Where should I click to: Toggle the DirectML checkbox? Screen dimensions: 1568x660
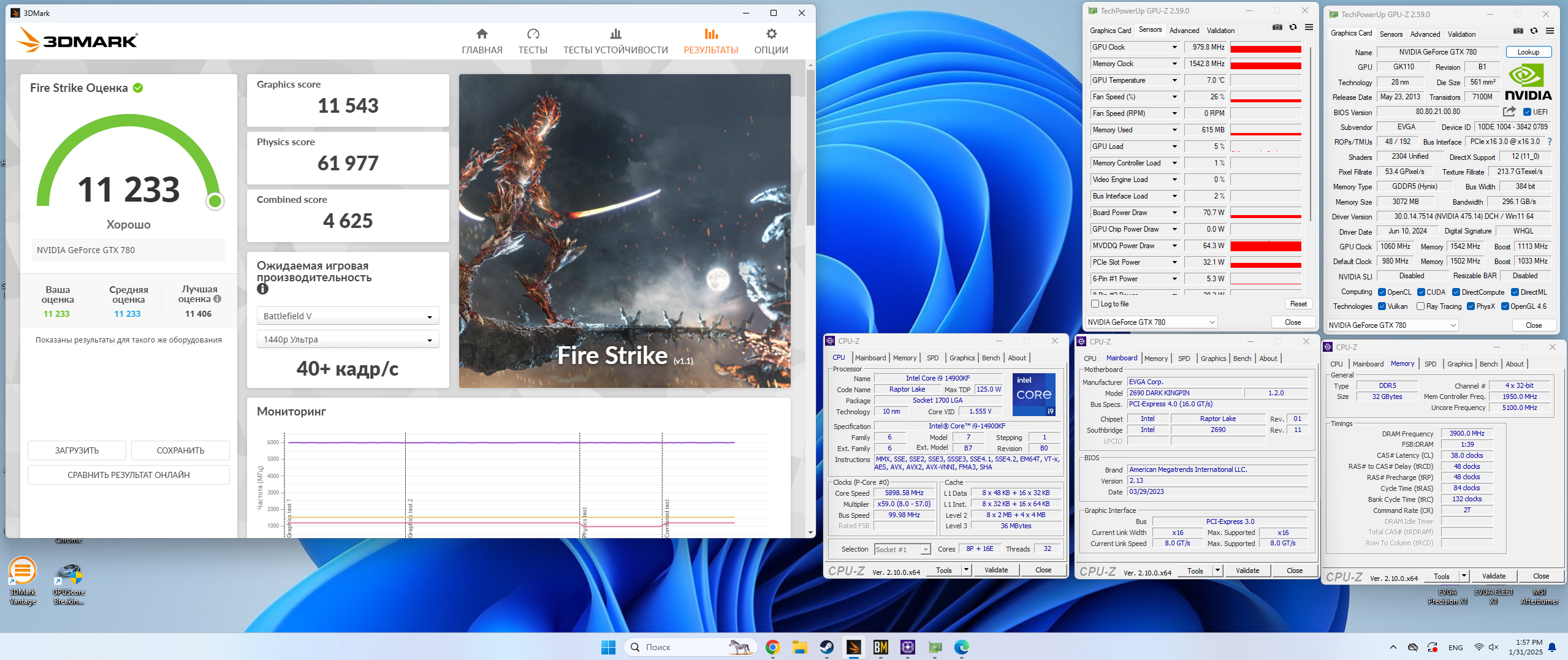pyautogui.click(x=1515, y=292)
